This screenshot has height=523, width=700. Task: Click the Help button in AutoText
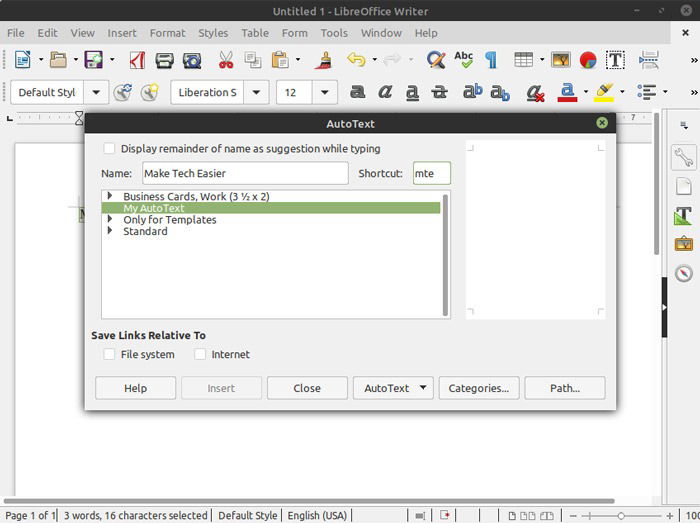[135, 388]
